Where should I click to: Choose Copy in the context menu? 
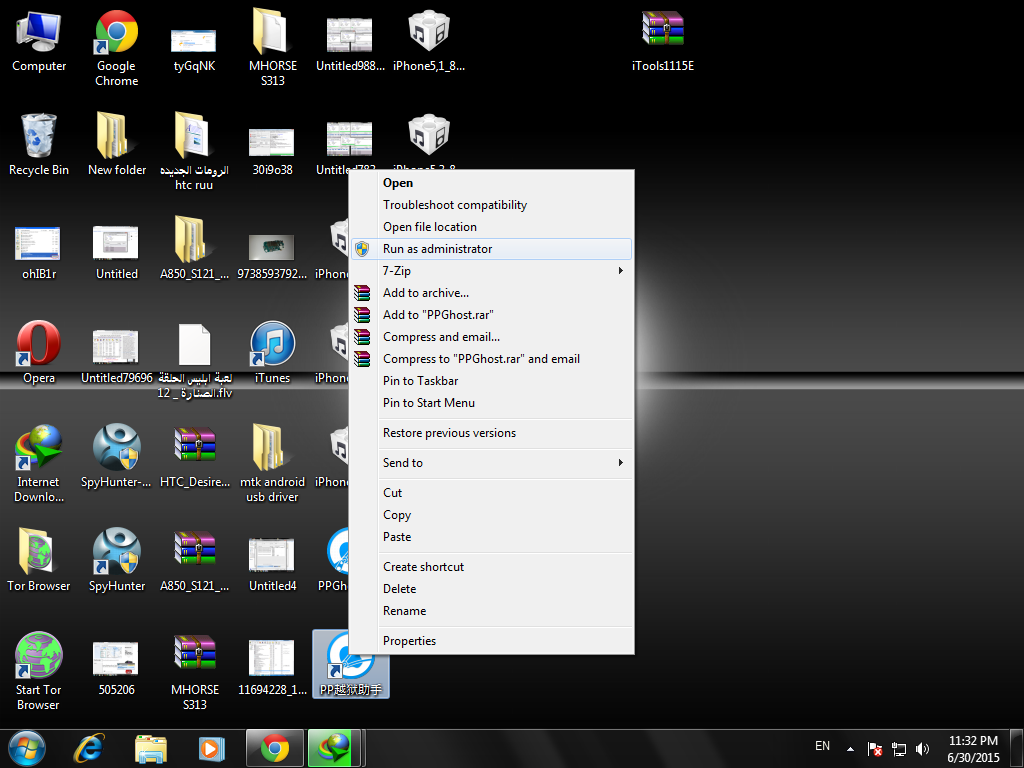492,515
